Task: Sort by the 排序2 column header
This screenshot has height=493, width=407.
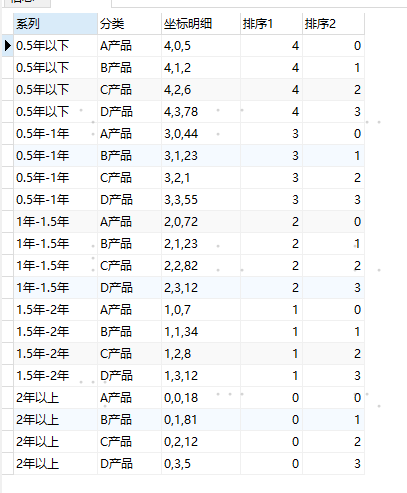Action: 333,24
